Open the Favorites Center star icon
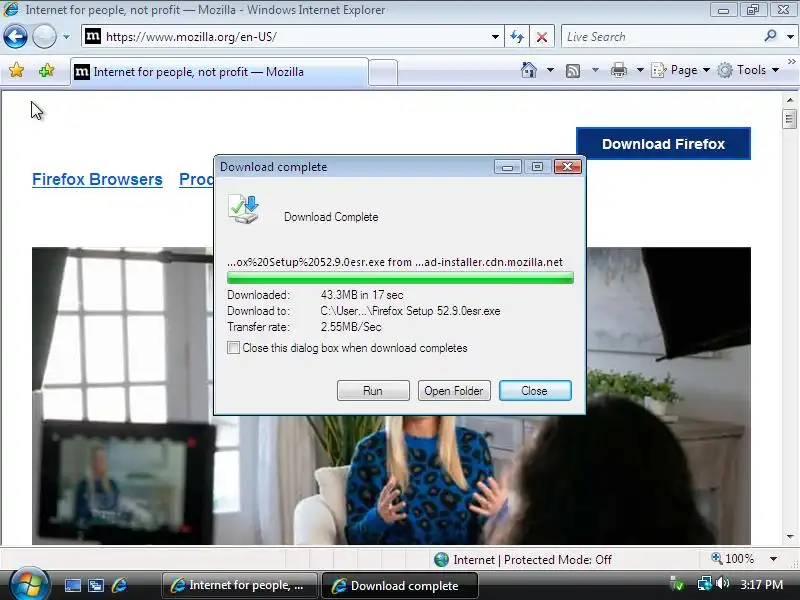 point(16,70)
